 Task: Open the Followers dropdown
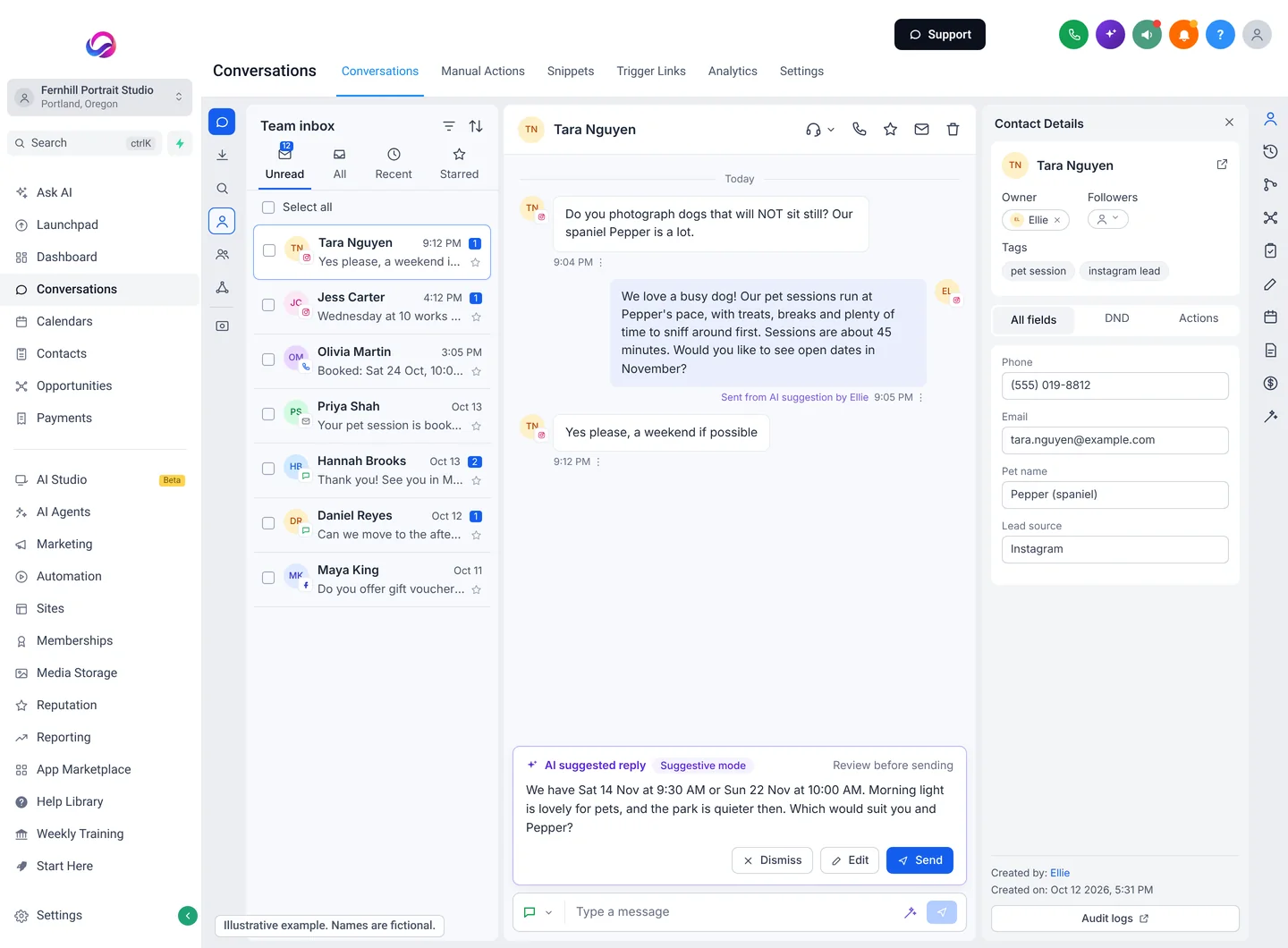tap(1108, 219)
